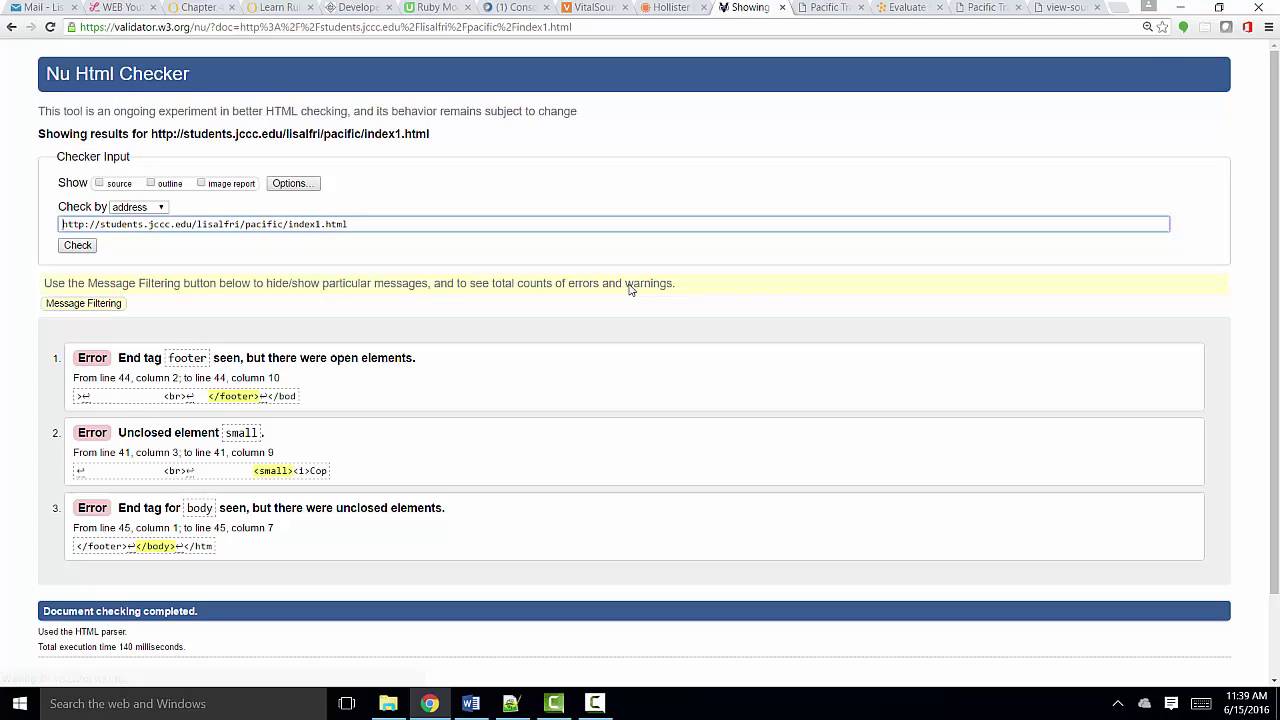
Task: Click Chrome icon in taskbar
Action: (x=429, y=703)
